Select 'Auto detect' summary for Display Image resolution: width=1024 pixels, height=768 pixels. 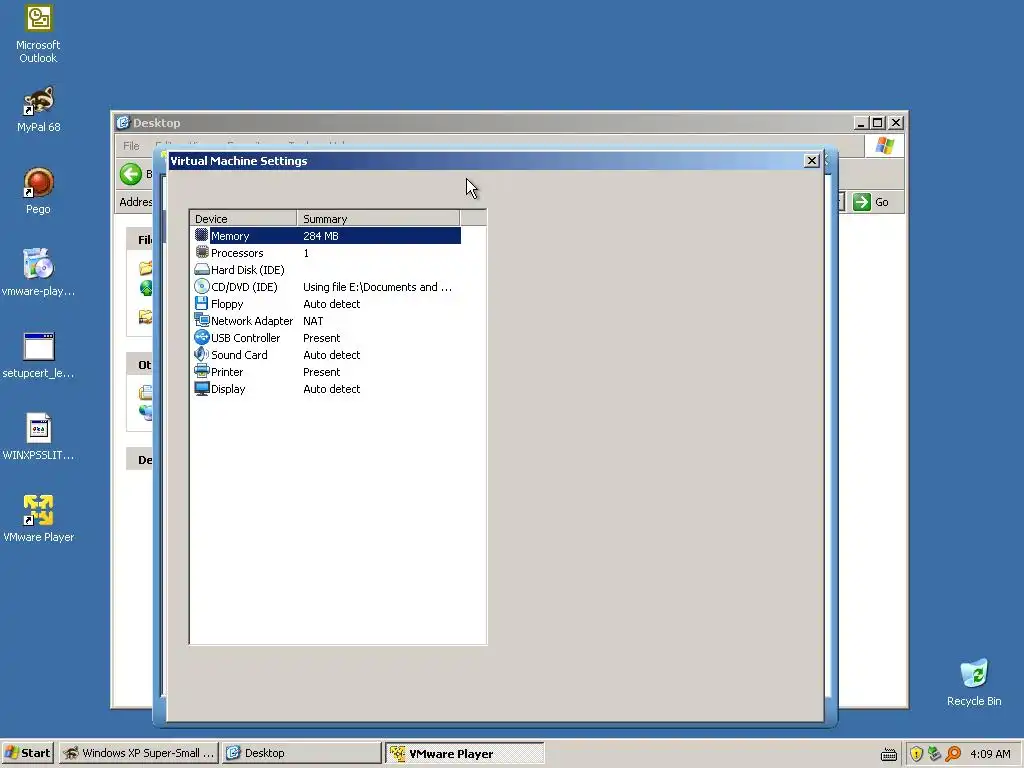331,389
